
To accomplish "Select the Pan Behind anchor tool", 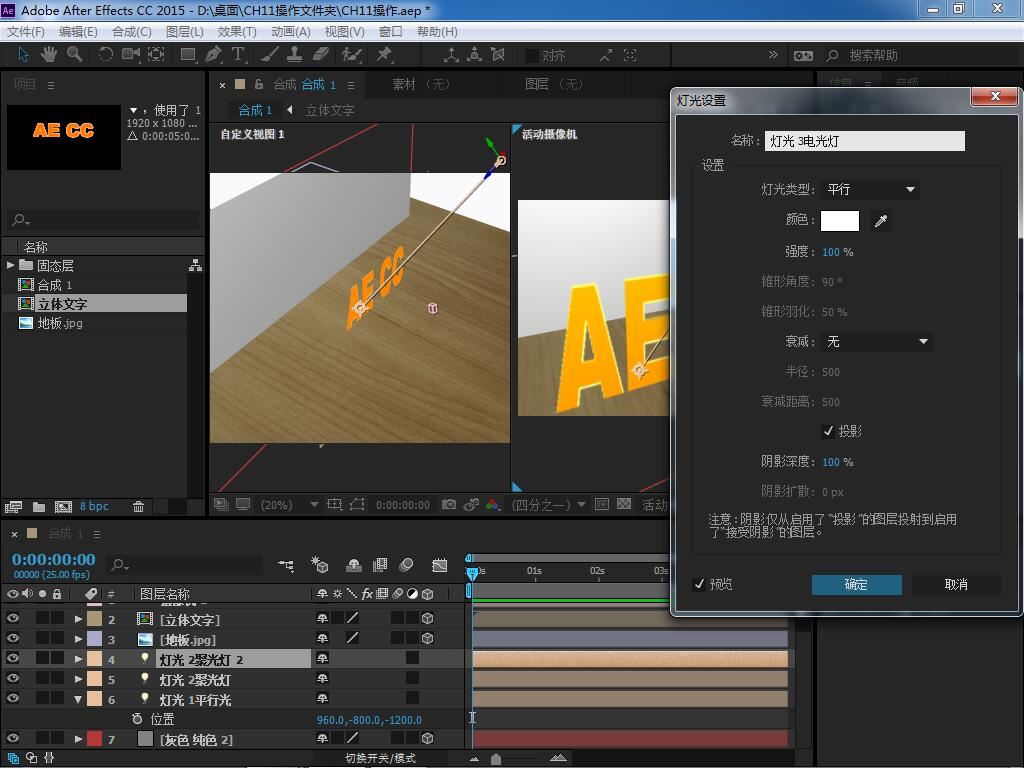I will pyautogui.click(x=156, y=55).
